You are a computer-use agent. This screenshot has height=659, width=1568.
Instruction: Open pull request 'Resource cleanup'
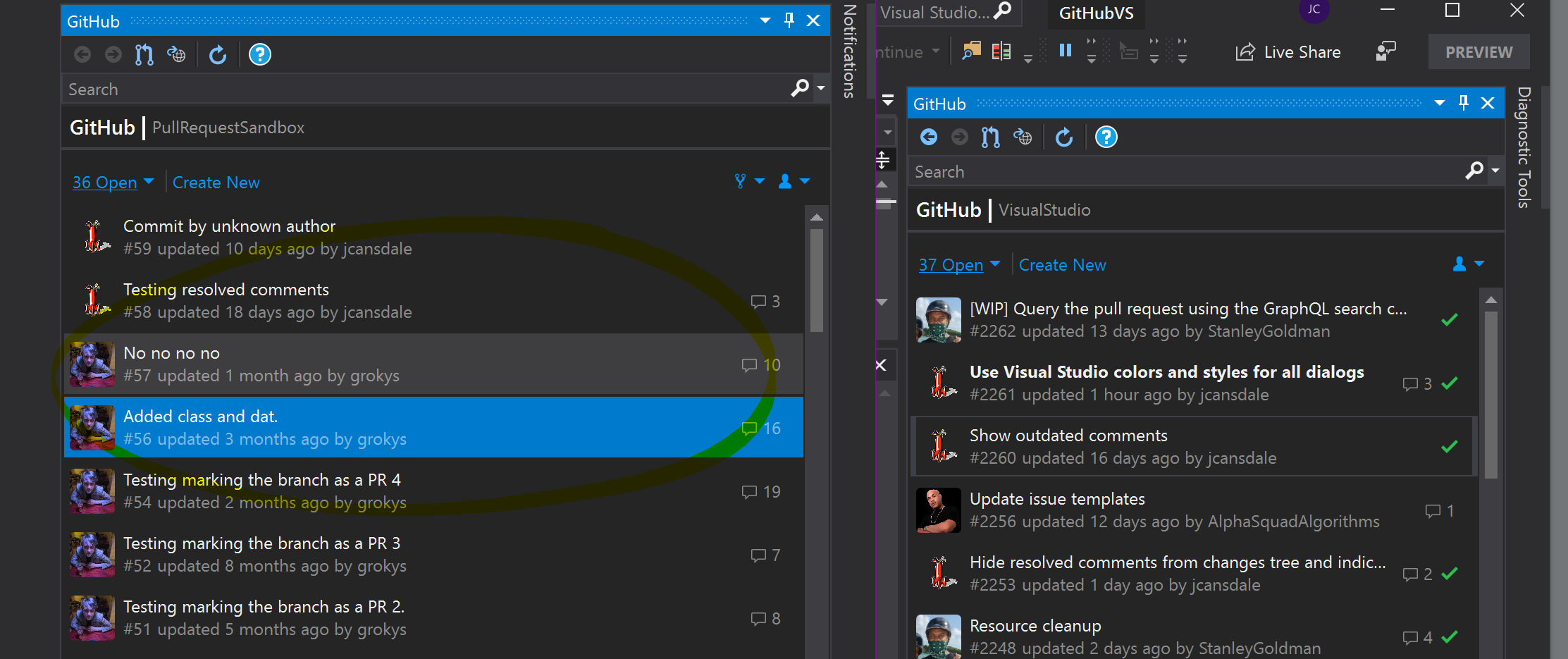coord(1194,634)
